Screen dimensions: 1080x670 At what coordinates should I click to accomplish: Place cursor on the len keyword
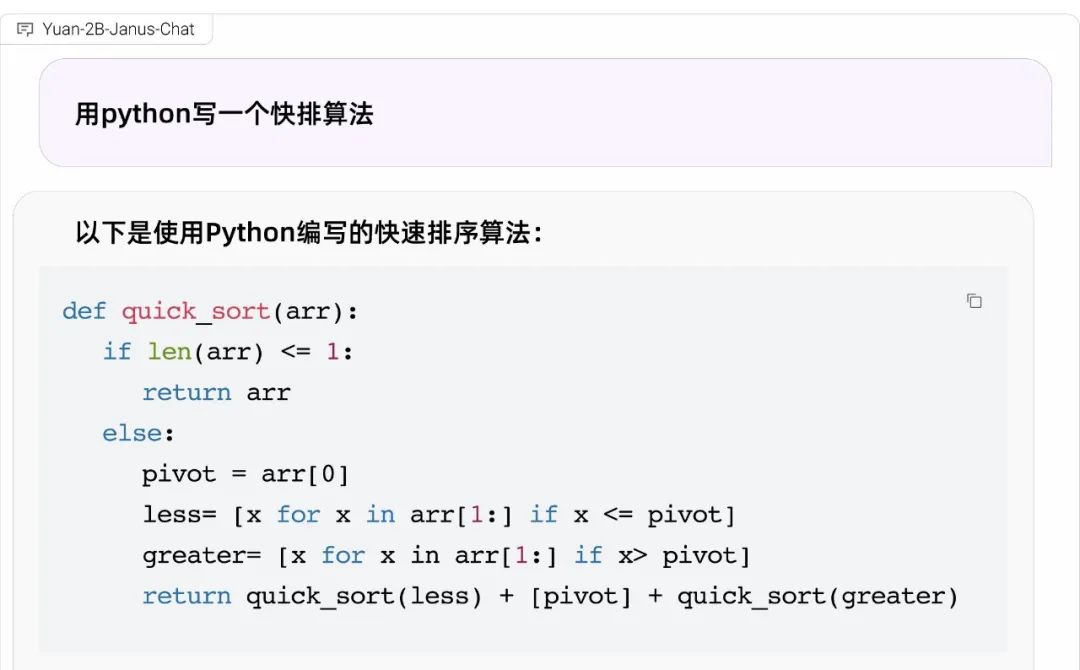169,352
